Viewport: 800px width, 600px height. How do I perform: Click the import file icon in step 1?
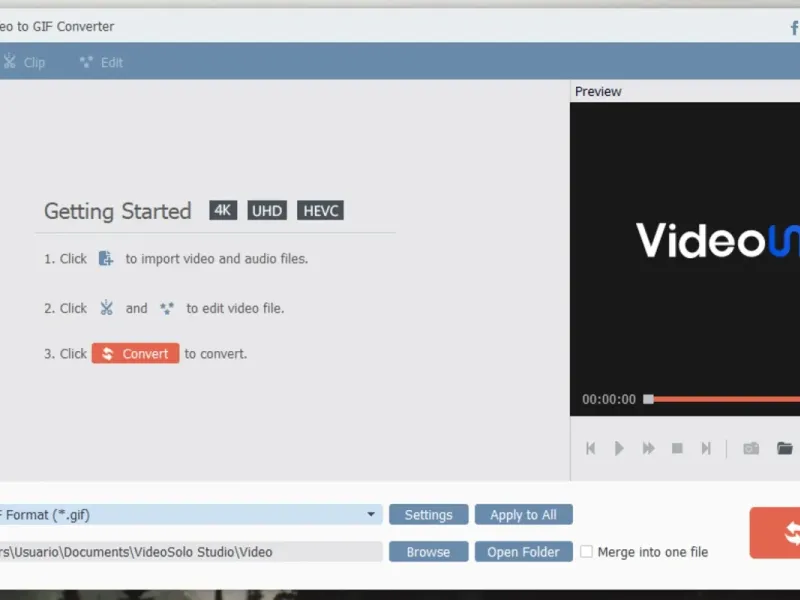(x=106, y=258)
